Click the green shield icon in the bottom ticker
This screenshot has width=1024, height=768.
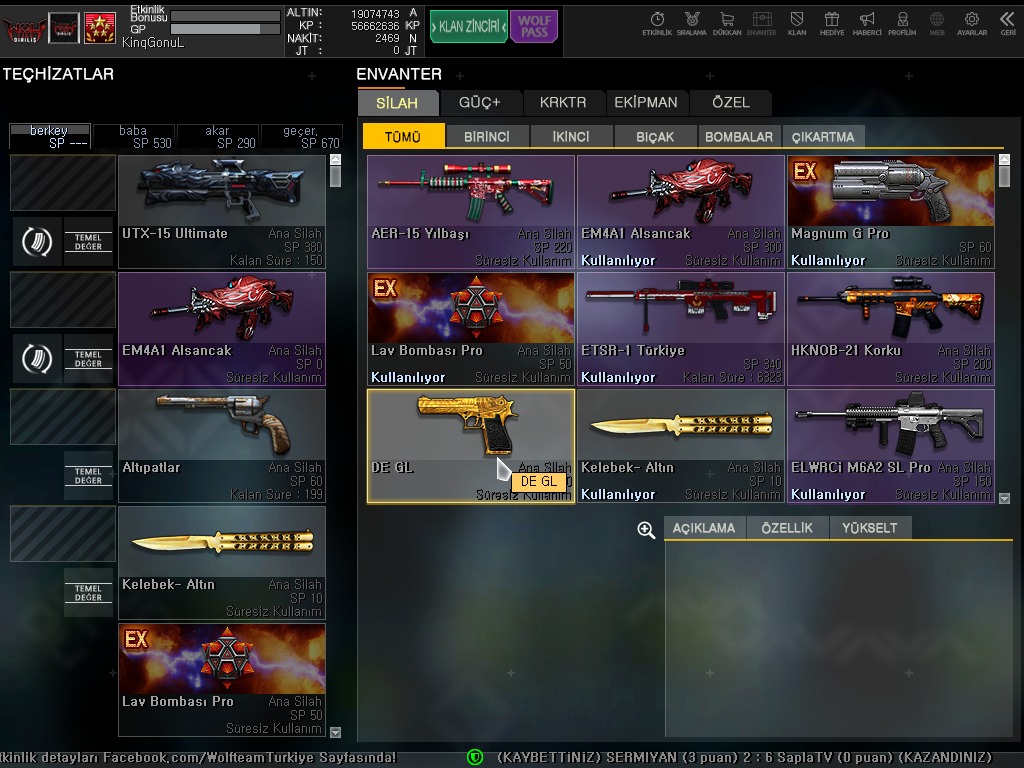point(475,758)
